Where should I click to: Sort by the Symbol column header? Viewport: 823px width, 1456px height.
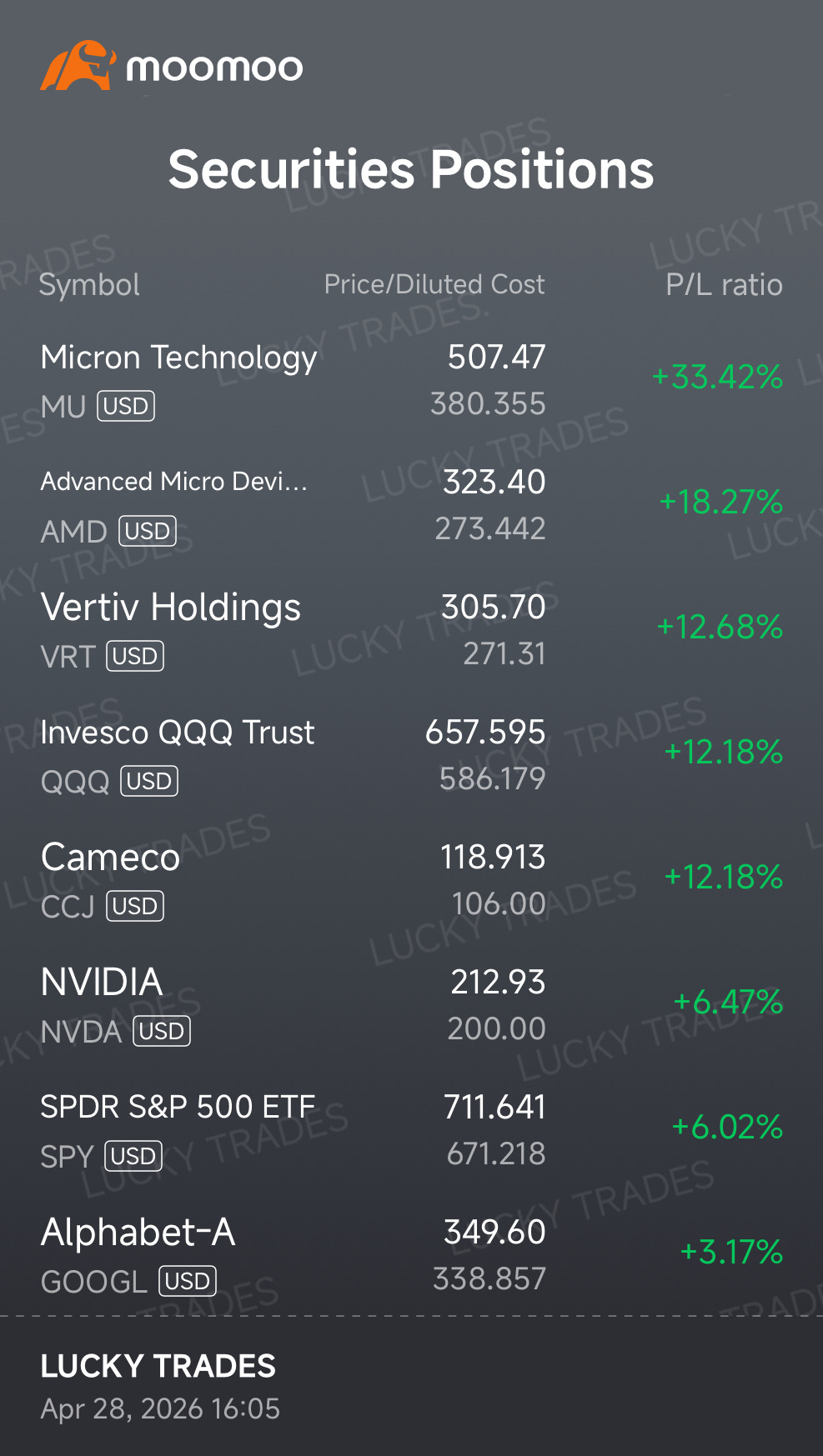[89, 285]
